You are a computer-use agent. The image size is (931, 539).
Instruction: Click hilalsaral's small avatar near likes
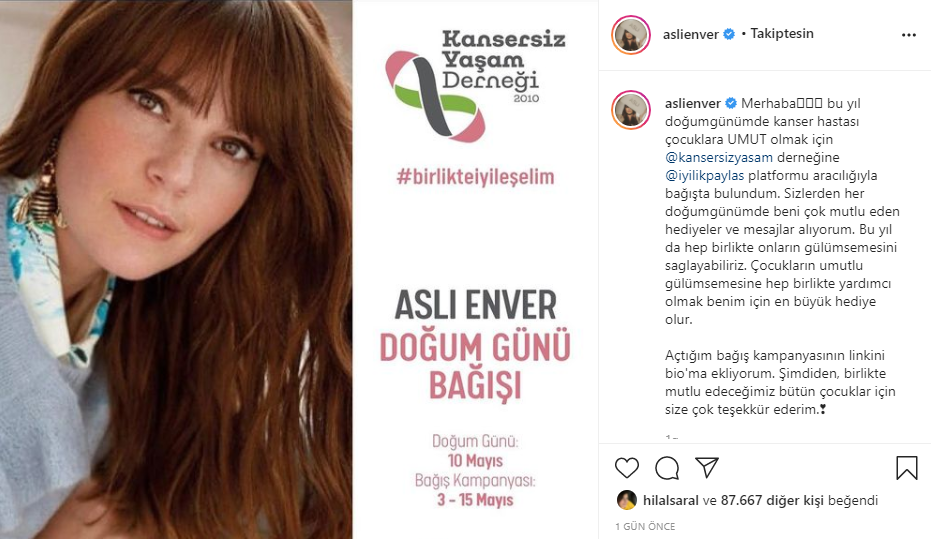626,500
